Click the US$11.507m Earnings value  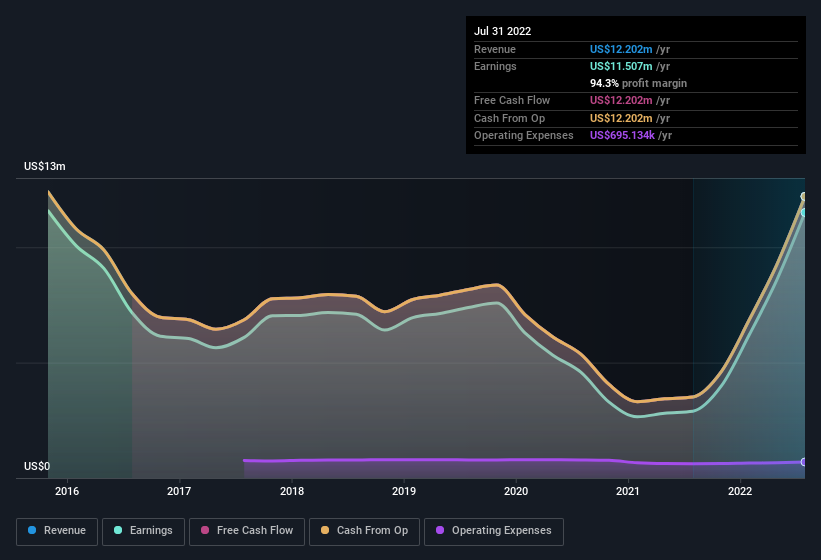click(x=621, y=66)
